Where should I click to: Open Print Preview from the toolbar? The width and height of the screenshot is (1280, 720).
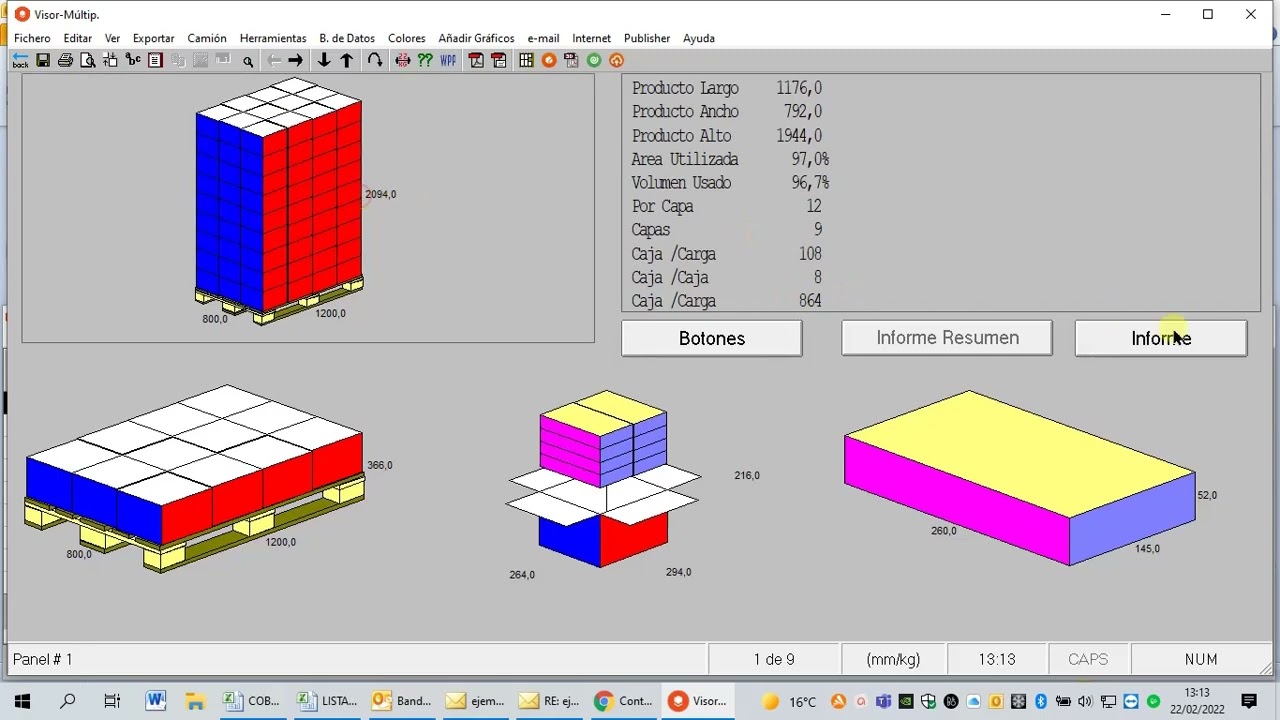(88, 60)
